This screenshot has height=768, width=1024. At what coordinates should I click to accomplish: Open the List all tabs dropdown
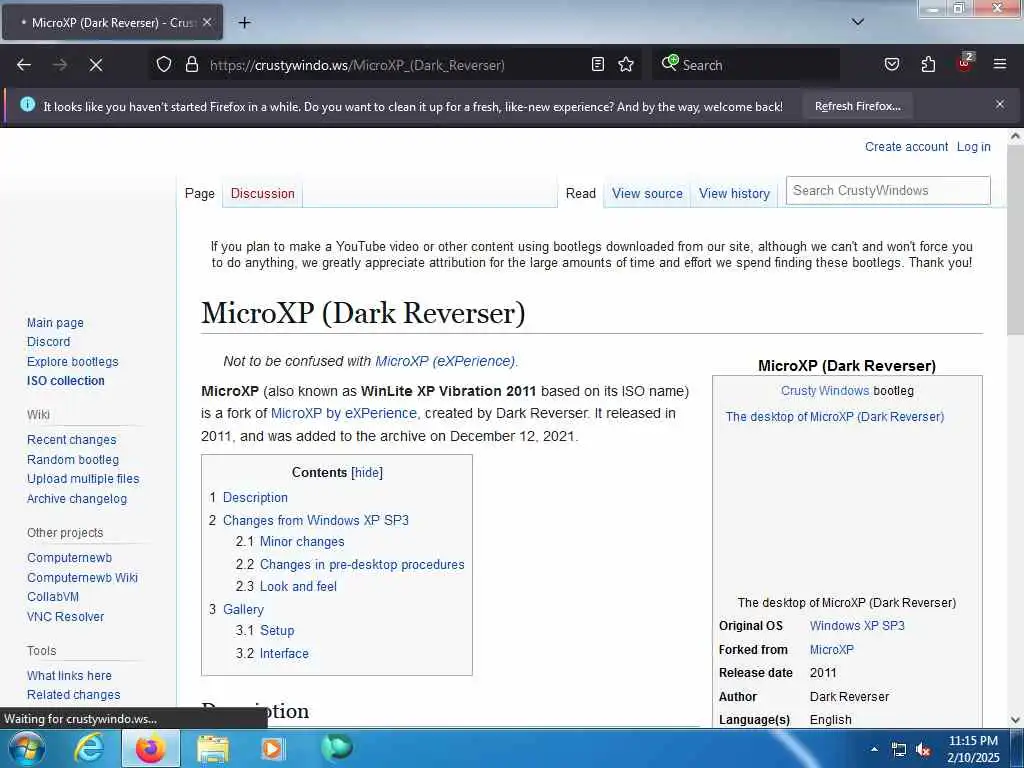pos(857,22)
